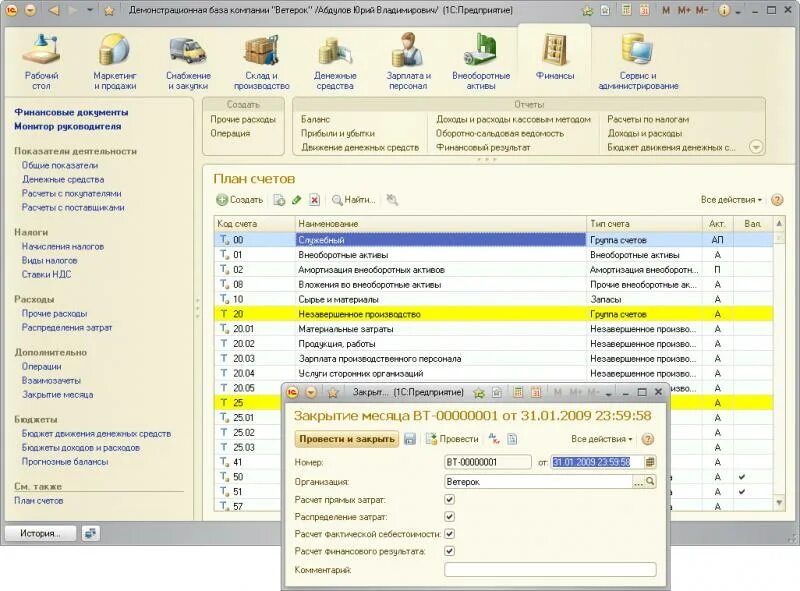Viewport: 800px width, 591px height.
Task: Toggle Расчет финансового результата checkbox
Action: (x=449, y=551)
